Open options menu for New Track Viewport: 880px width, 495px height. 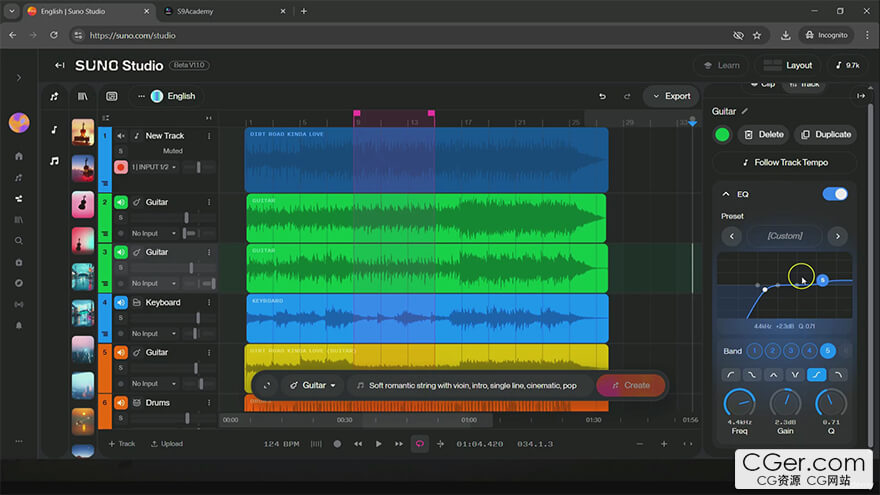pyautogui.click(x=209, y=136)
